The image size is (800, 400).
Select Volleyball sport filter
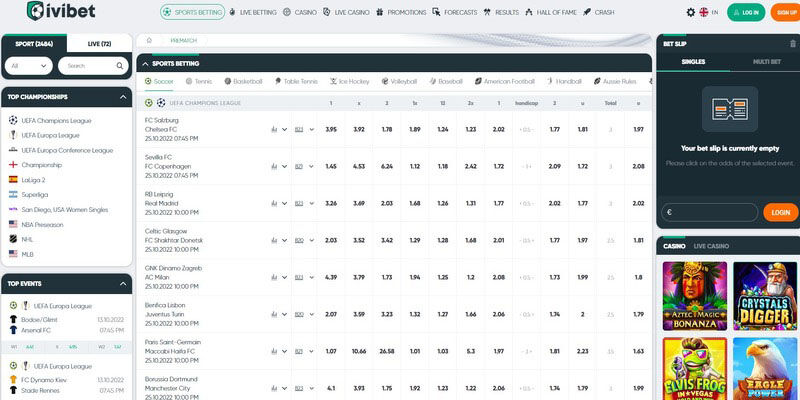coord(399,82)
